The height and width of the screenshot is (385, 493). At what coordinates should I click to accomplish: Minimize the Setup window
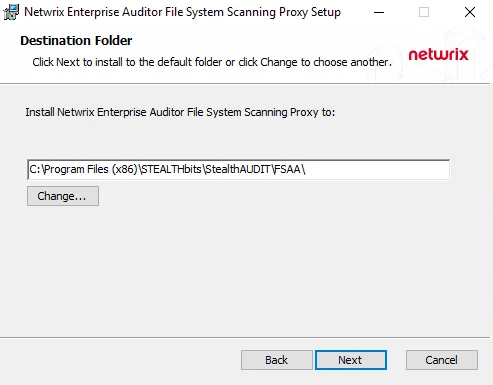pyautogui.click(x=379, y=12)
